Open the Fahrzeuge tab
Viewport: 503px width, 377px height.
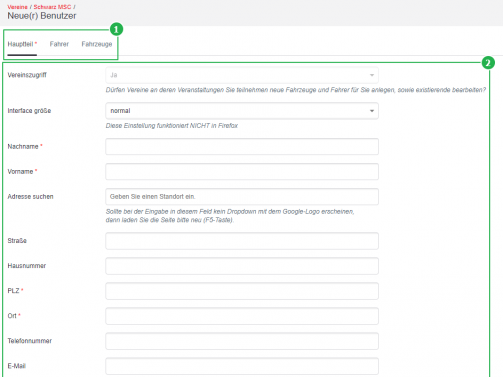[97, 44]
